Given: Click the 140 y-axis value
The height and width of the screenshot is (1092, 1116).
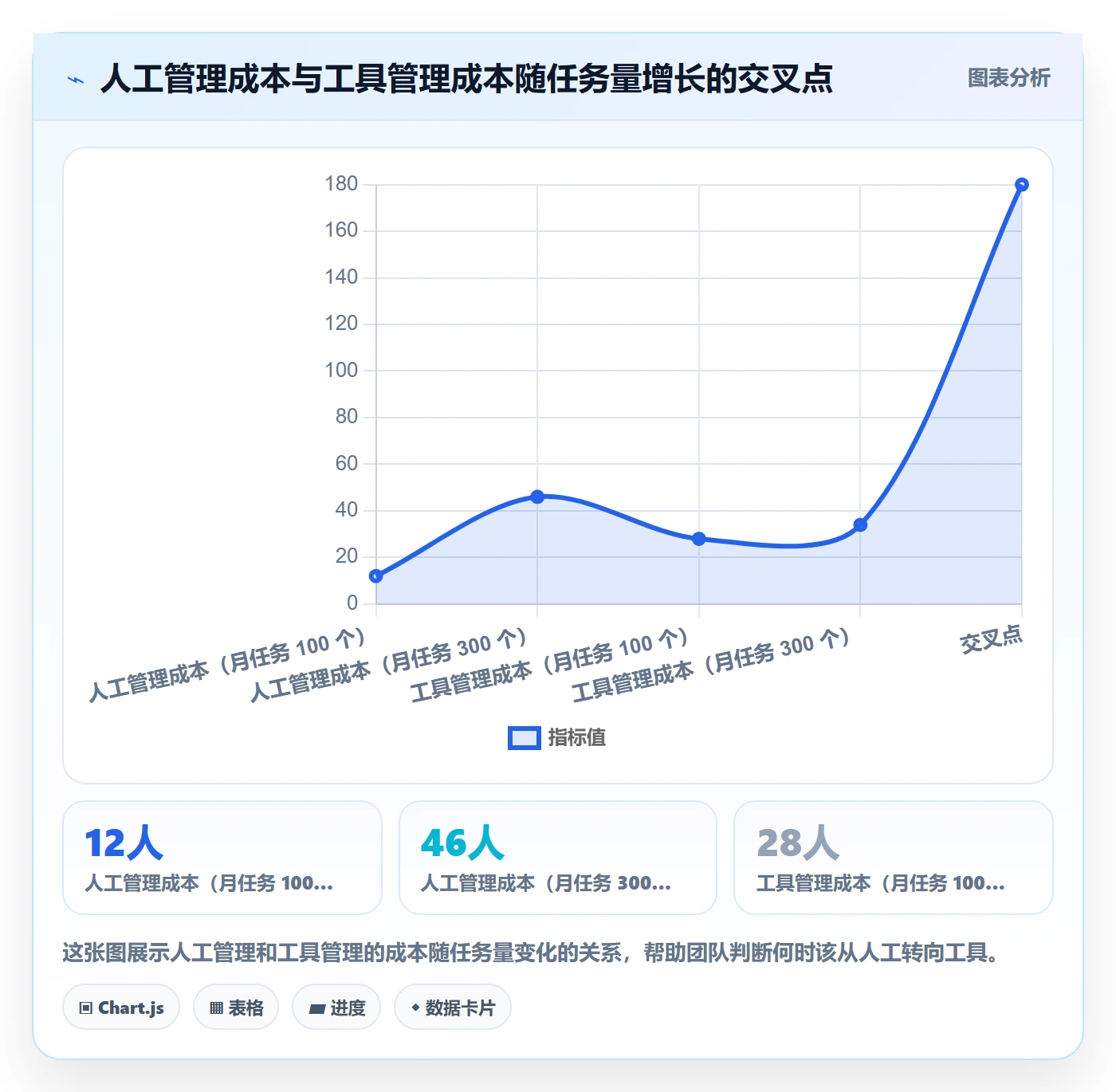Looking at the screenshot, I should [x=341, y=277].
